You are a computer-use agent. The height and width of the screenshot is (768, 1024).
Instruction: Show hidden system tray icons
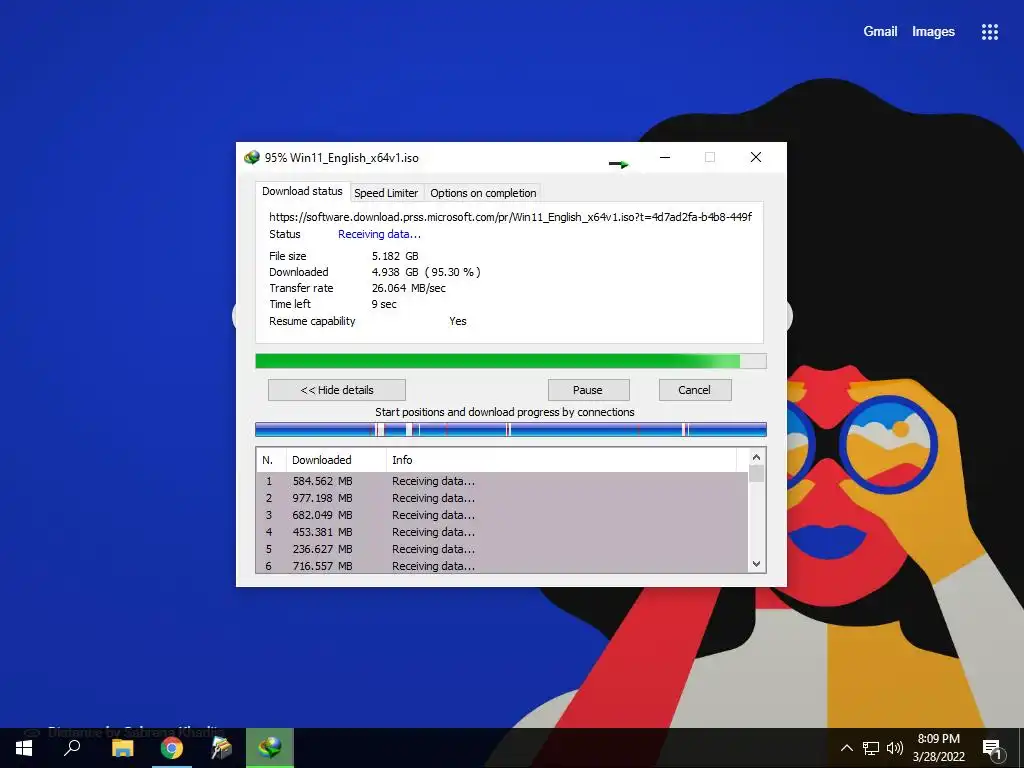pyautogui.click(x=846, y=748)
